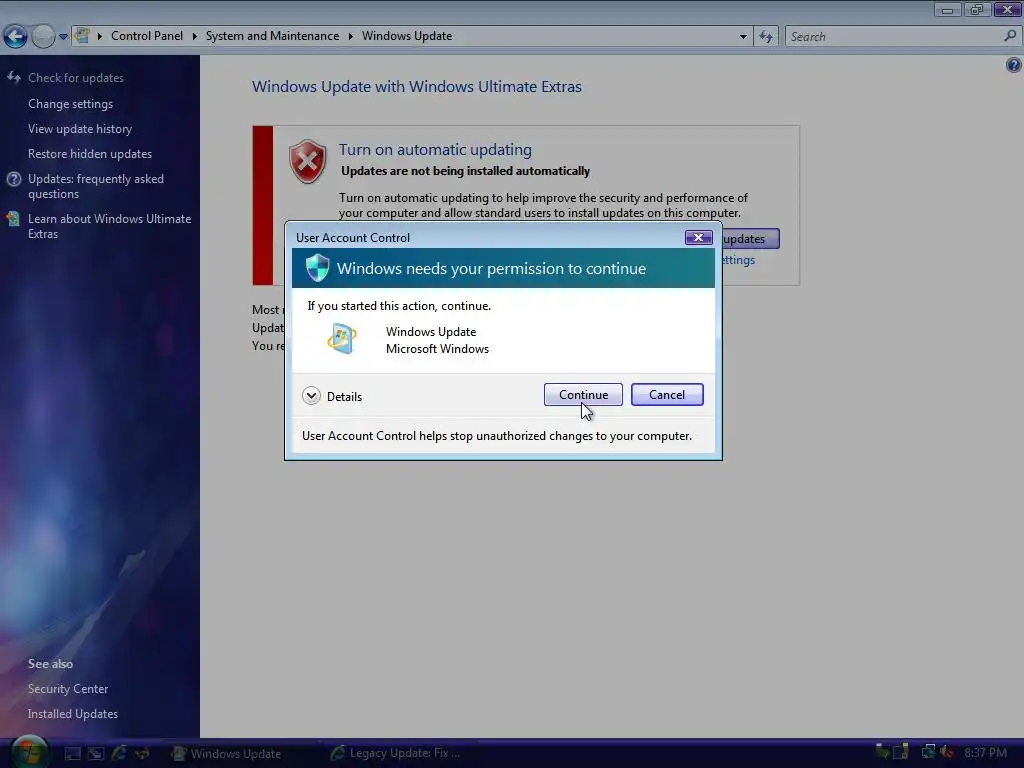Viewport: 1024px width, 768px height.
Task: Open Help with the blue question icon
Action: point(1014,65)
